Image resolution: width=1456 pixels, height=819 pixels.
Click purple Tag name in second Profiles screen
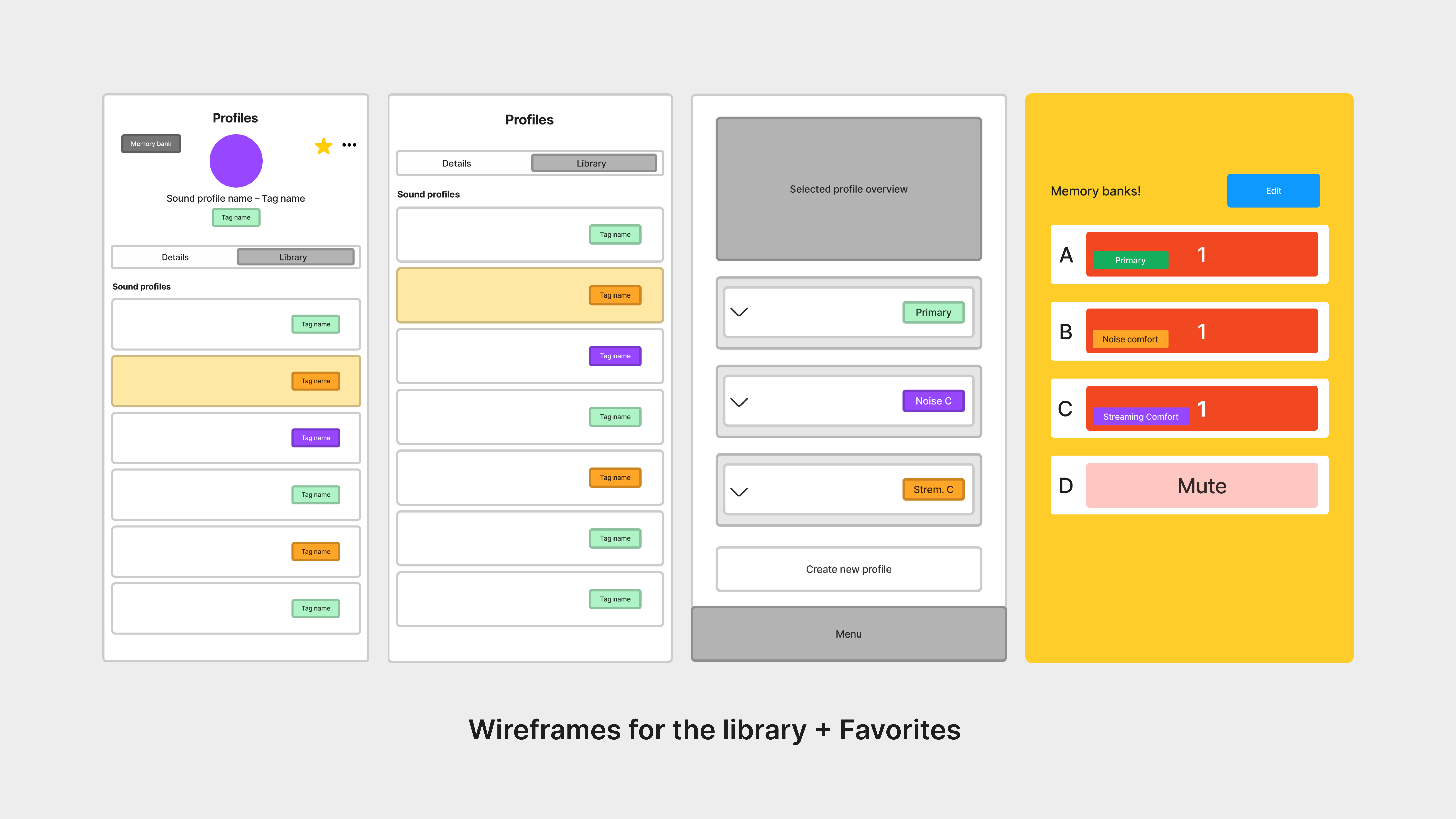tap(615, 356)
